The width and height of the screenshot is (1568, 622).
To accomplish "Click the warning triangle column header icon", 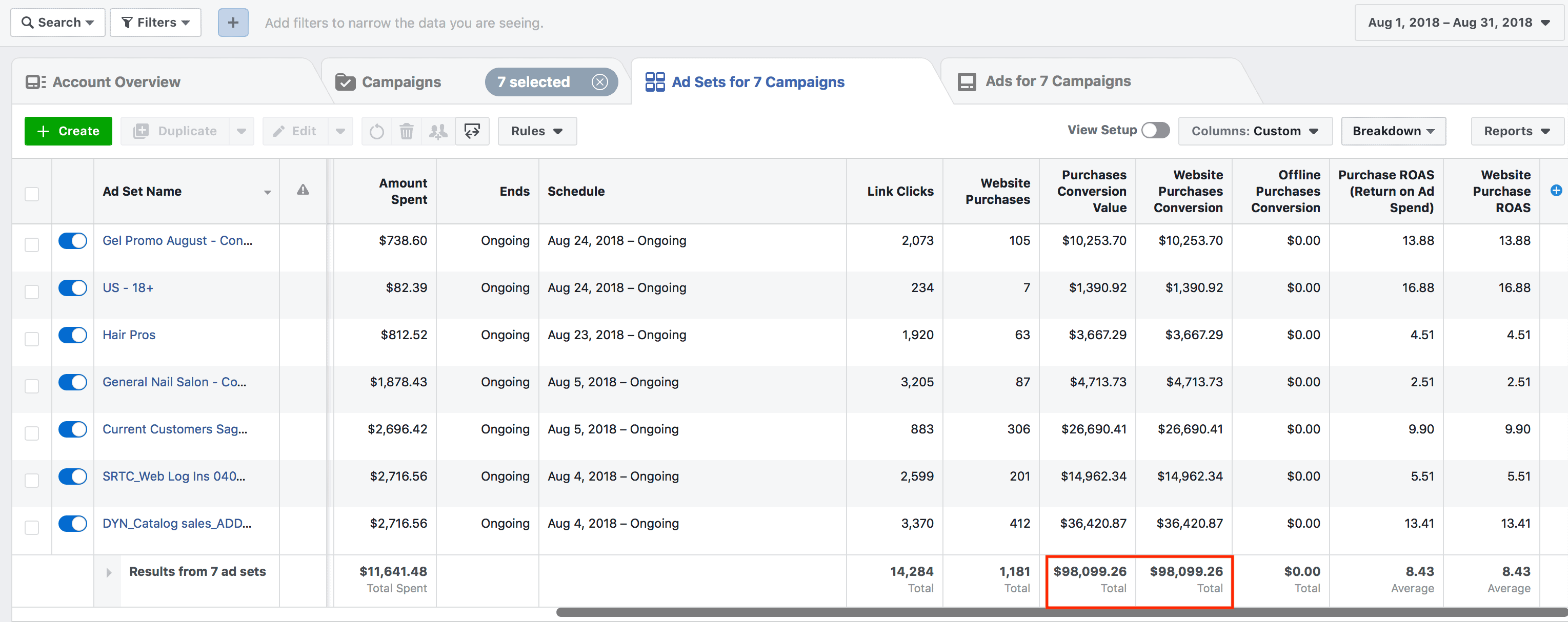I will (x=303, y=190).
